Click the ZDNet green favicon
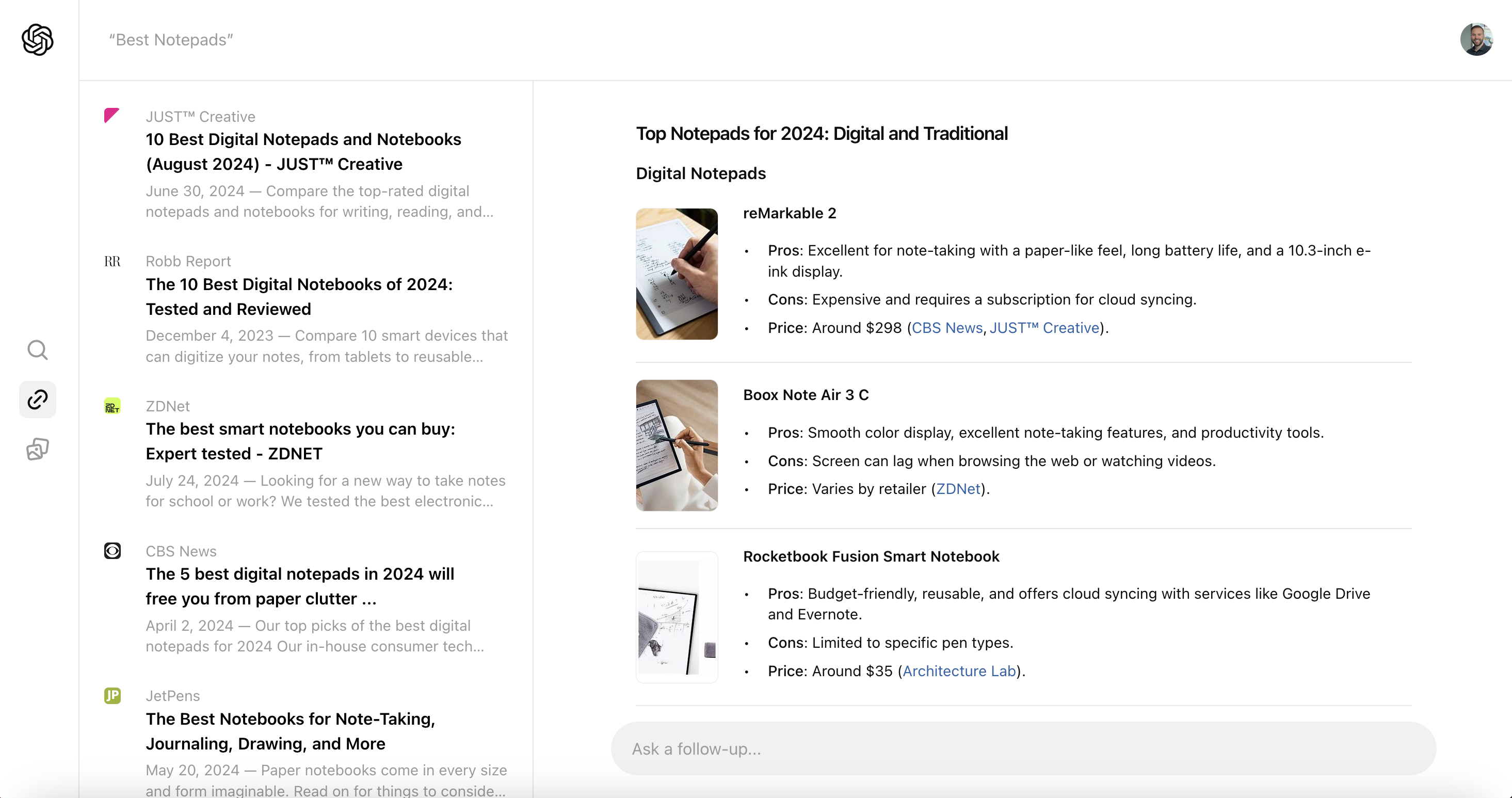Screen dimensions: 1512x798 pos(112,406)
